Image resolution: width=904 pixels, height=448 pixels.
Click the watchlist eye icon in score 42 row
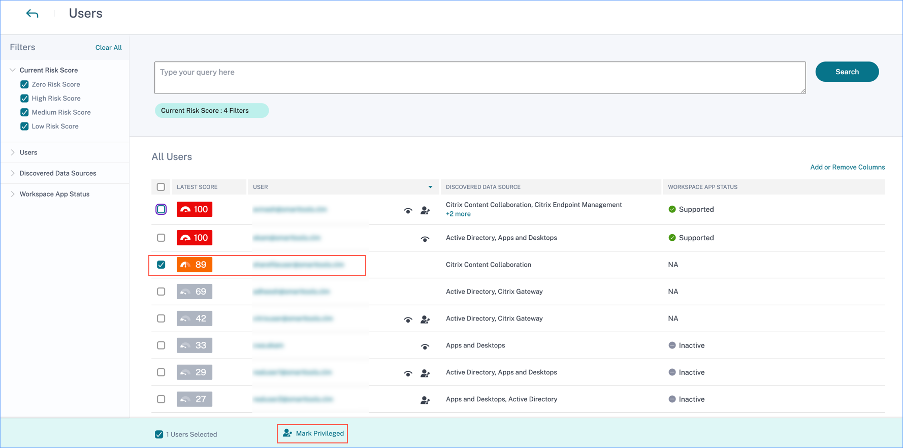click(x=408, y=319)
